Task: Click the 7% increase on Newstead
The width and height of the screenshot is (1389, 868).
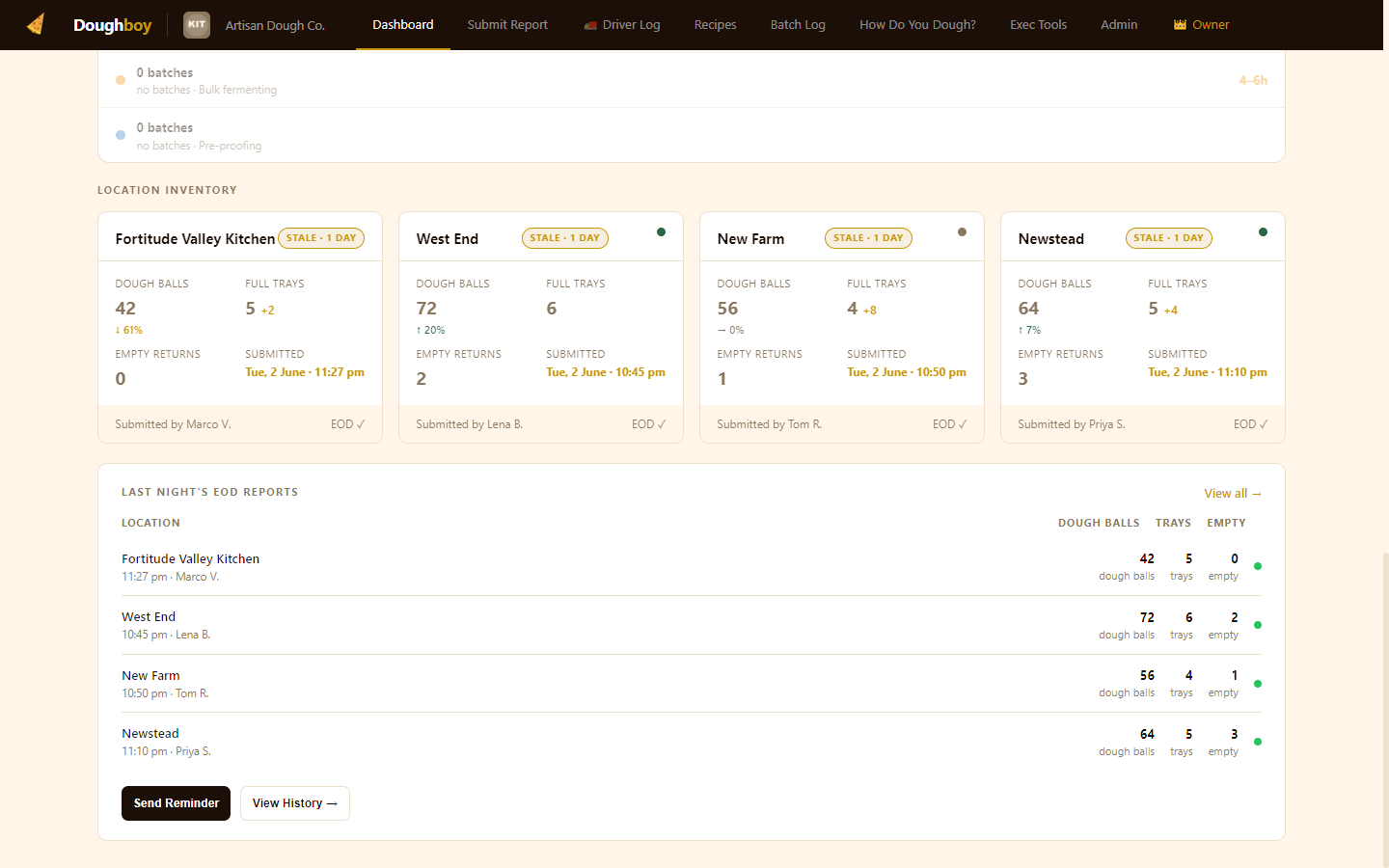Action: coord(1029,330)
